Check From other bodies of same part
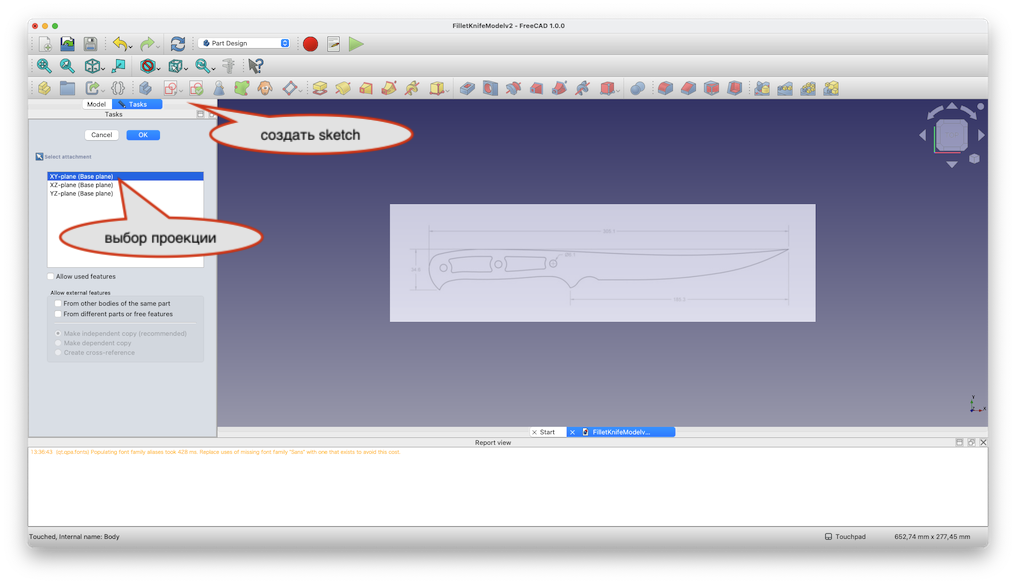 (58, 303)
